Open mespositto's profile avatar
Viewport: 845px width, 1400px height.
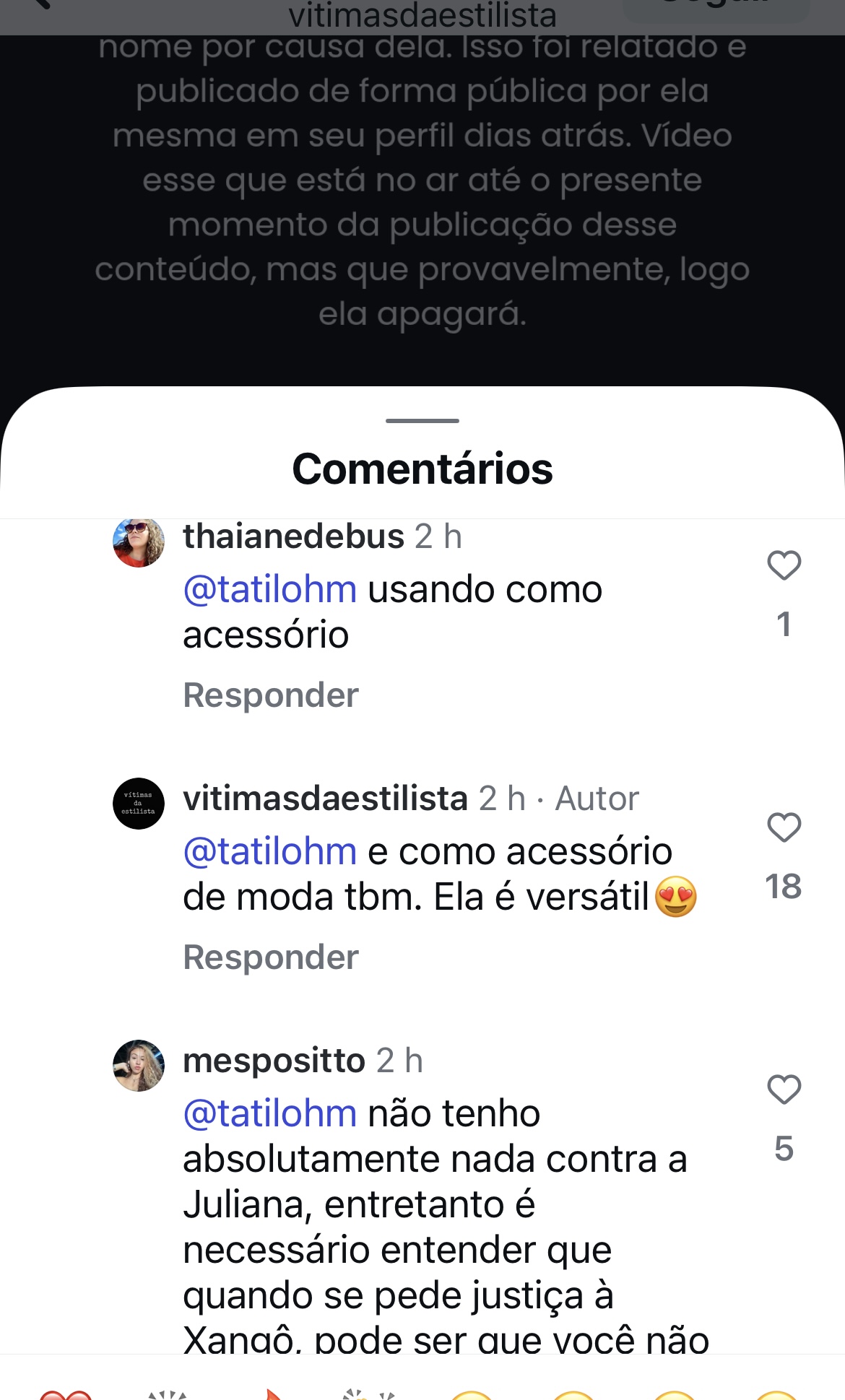pyautogui.click(x=139, y=1065)
